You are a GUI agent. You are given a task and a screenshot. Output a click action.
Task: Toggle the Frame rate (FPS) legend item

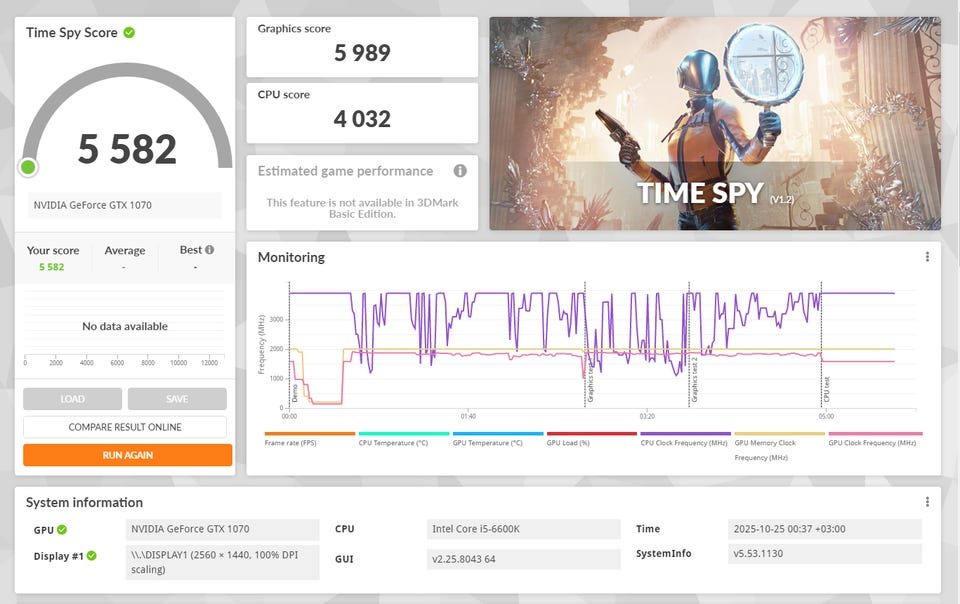point(309,439)
